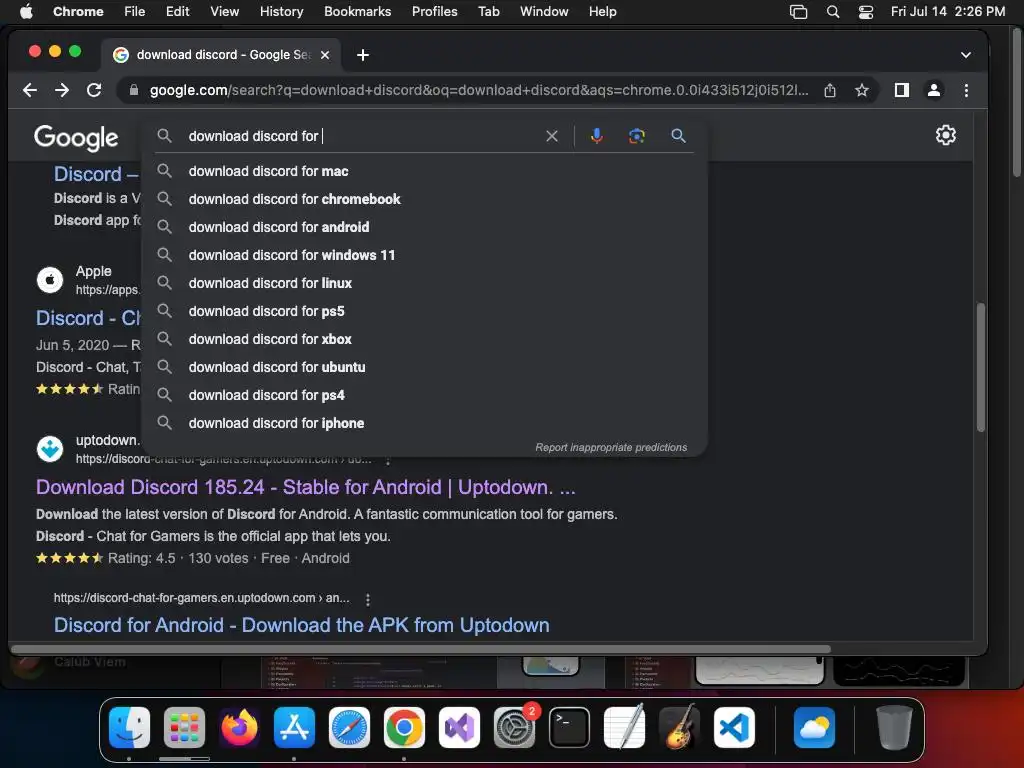Open Chrome's three-dot menu
The height and width of the screenshot is (768, 1024).
(967, 90)
